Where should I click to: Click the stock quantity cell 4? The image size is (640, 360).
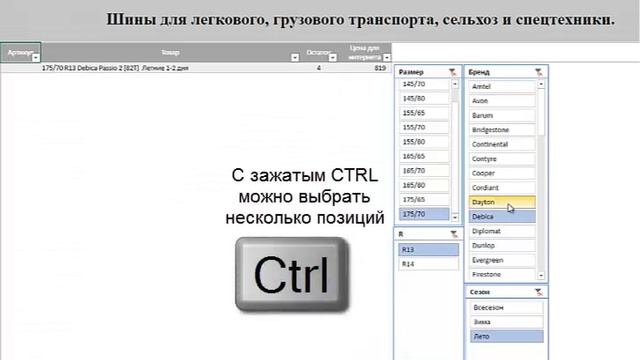[318, 68]
